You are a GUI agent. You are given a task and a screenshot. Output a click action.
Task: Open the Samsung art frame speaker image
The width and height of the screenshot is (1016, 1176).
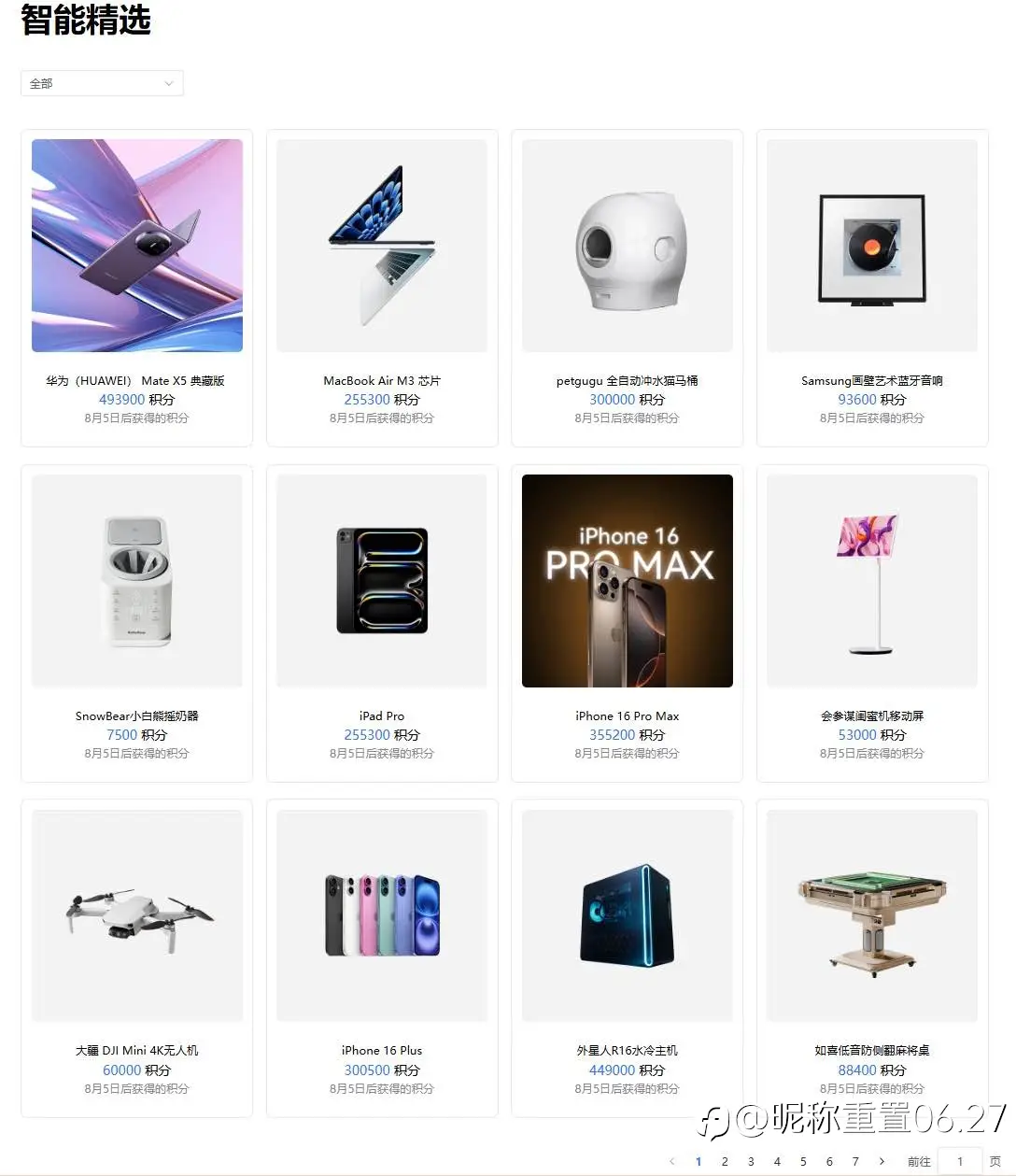[x=872, y=246]
